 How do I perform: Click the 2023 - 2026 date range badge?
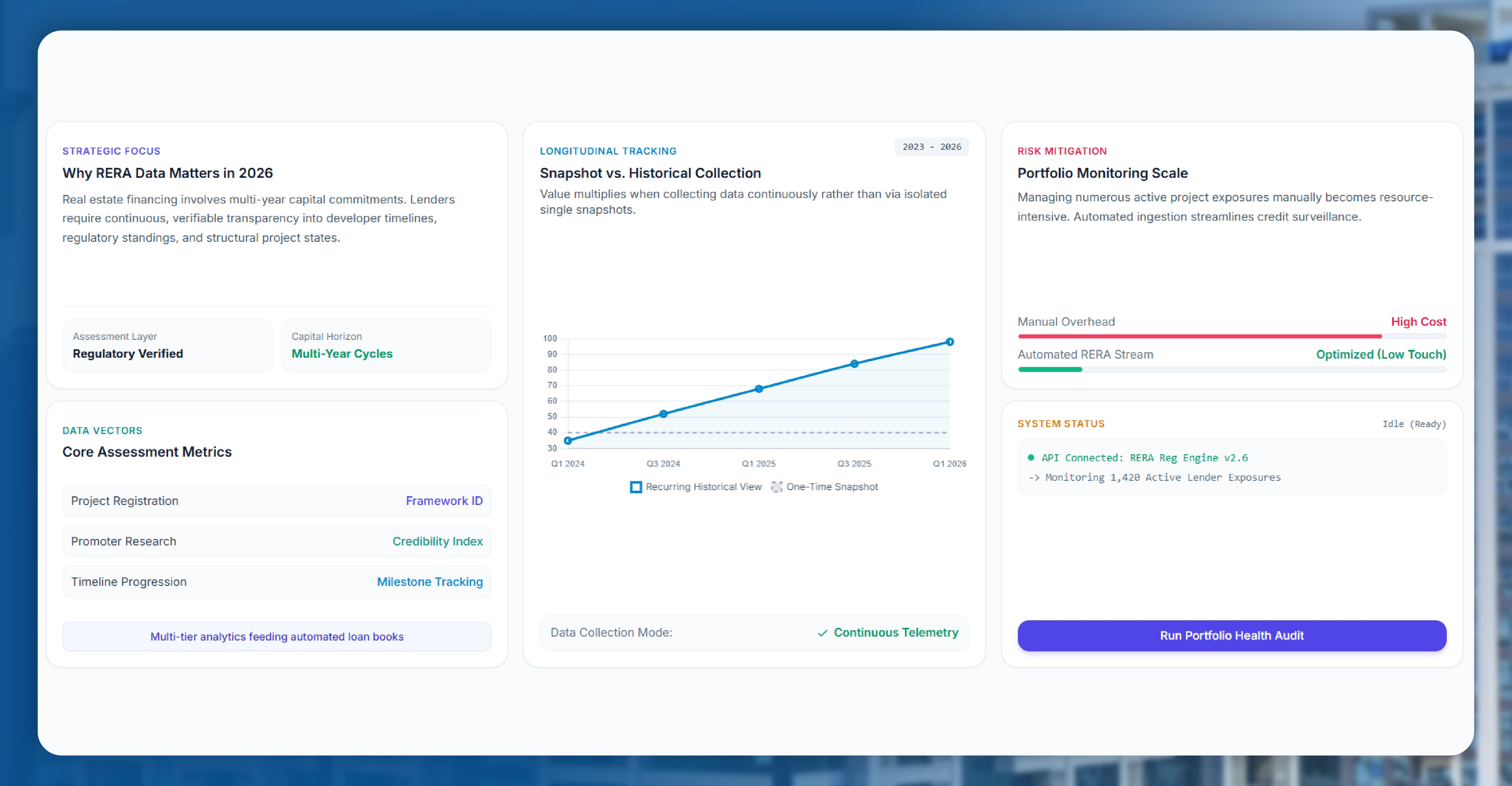[x=932, y=147]
